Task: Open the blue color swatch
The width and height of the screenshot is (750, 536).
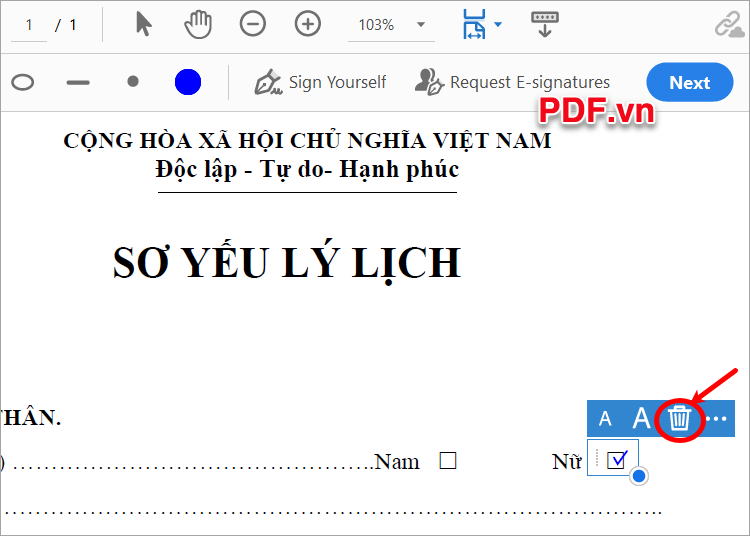Action: pos(188,82)
